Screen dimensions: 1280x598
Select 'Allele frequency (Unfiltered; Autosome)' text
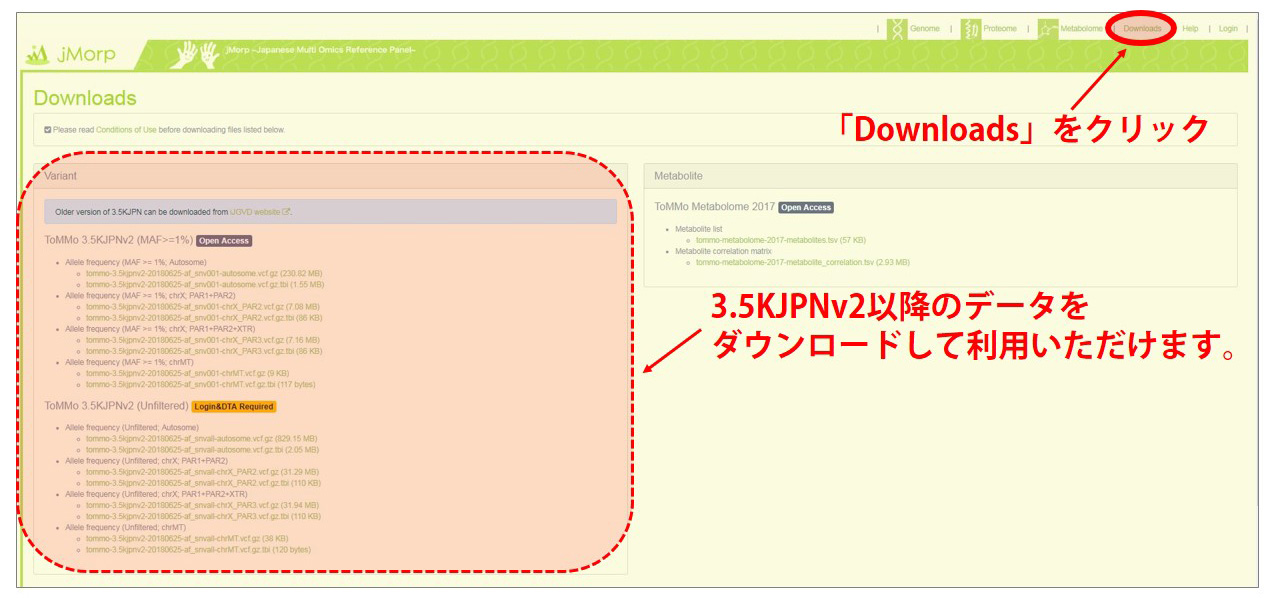click(x=132, y=428)
